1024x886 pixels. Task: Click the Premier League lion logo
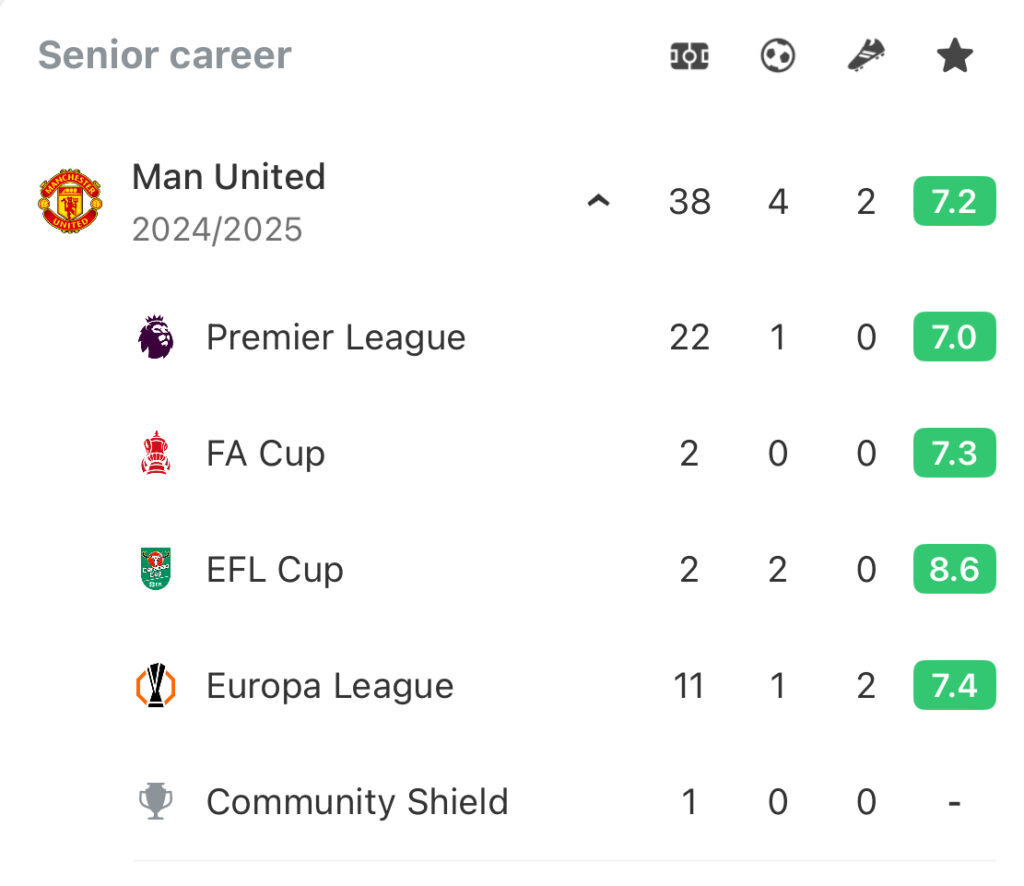[x=155, y=337]
